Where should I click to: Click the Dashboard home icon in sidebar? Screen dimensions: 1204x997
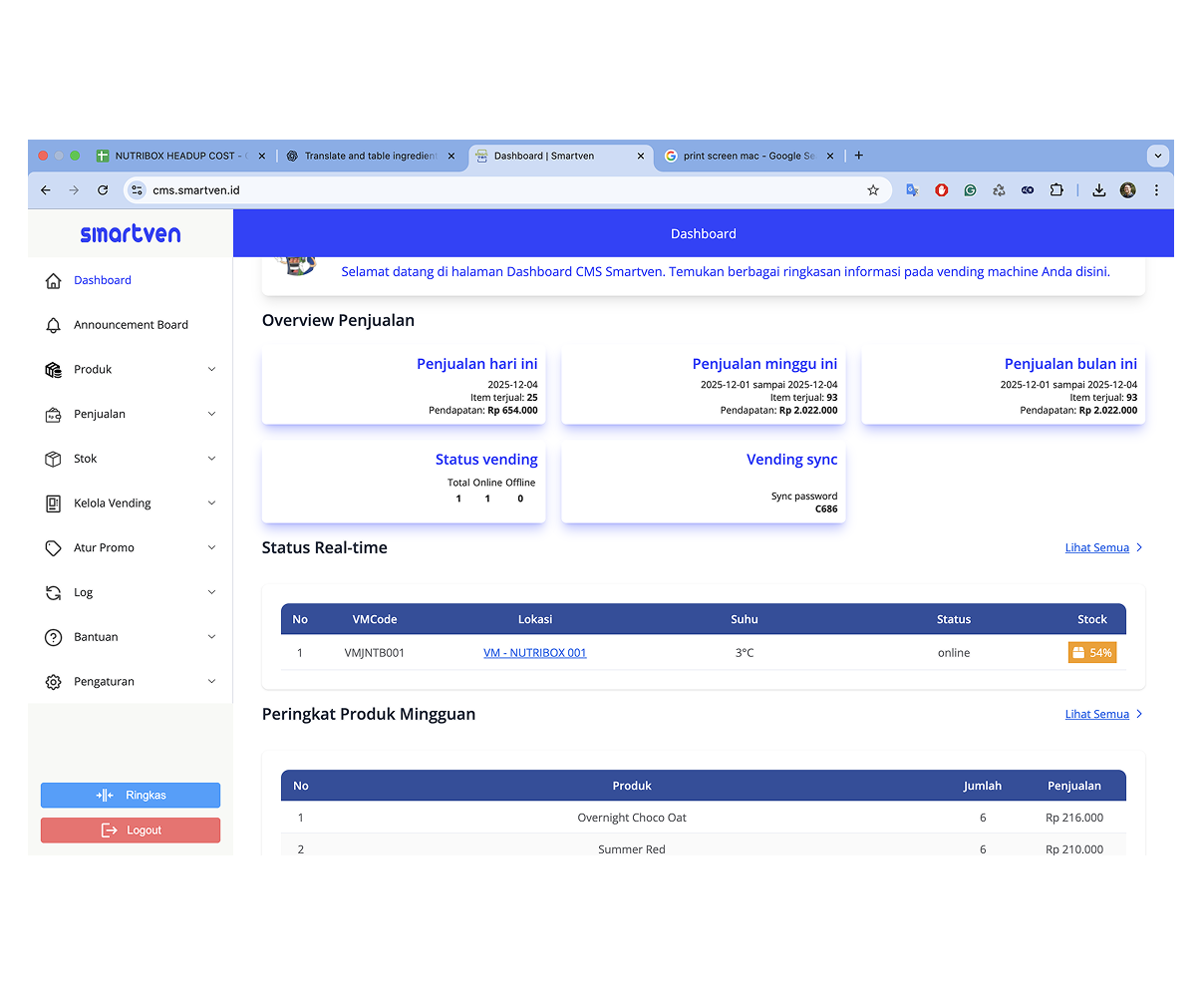[54, 281]
